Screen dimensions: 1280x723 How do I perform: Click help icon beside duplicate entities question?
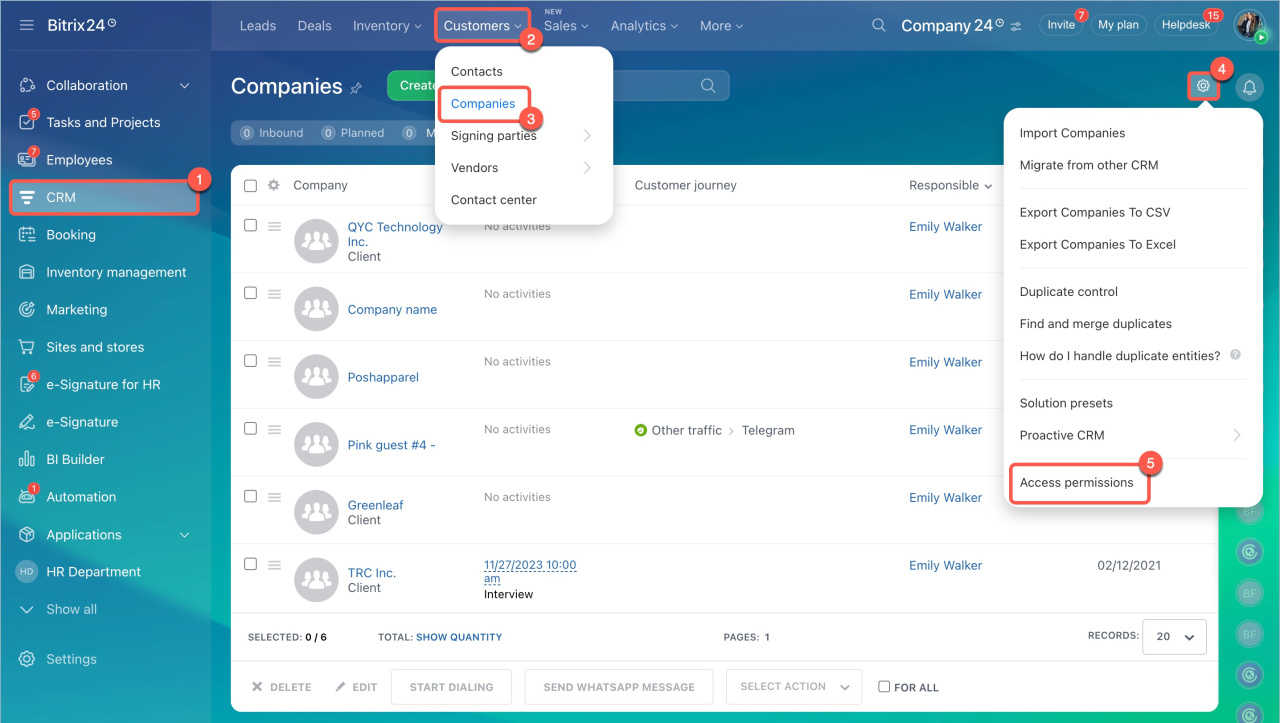click(1236, 355)
